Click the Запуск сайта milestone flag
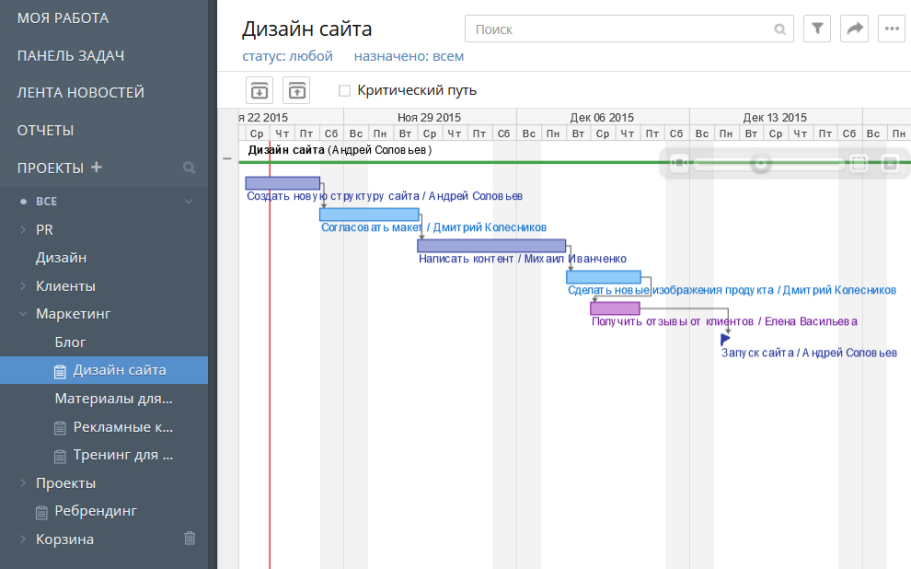Screen dimensions: 911x569 (x=725, y=339)
